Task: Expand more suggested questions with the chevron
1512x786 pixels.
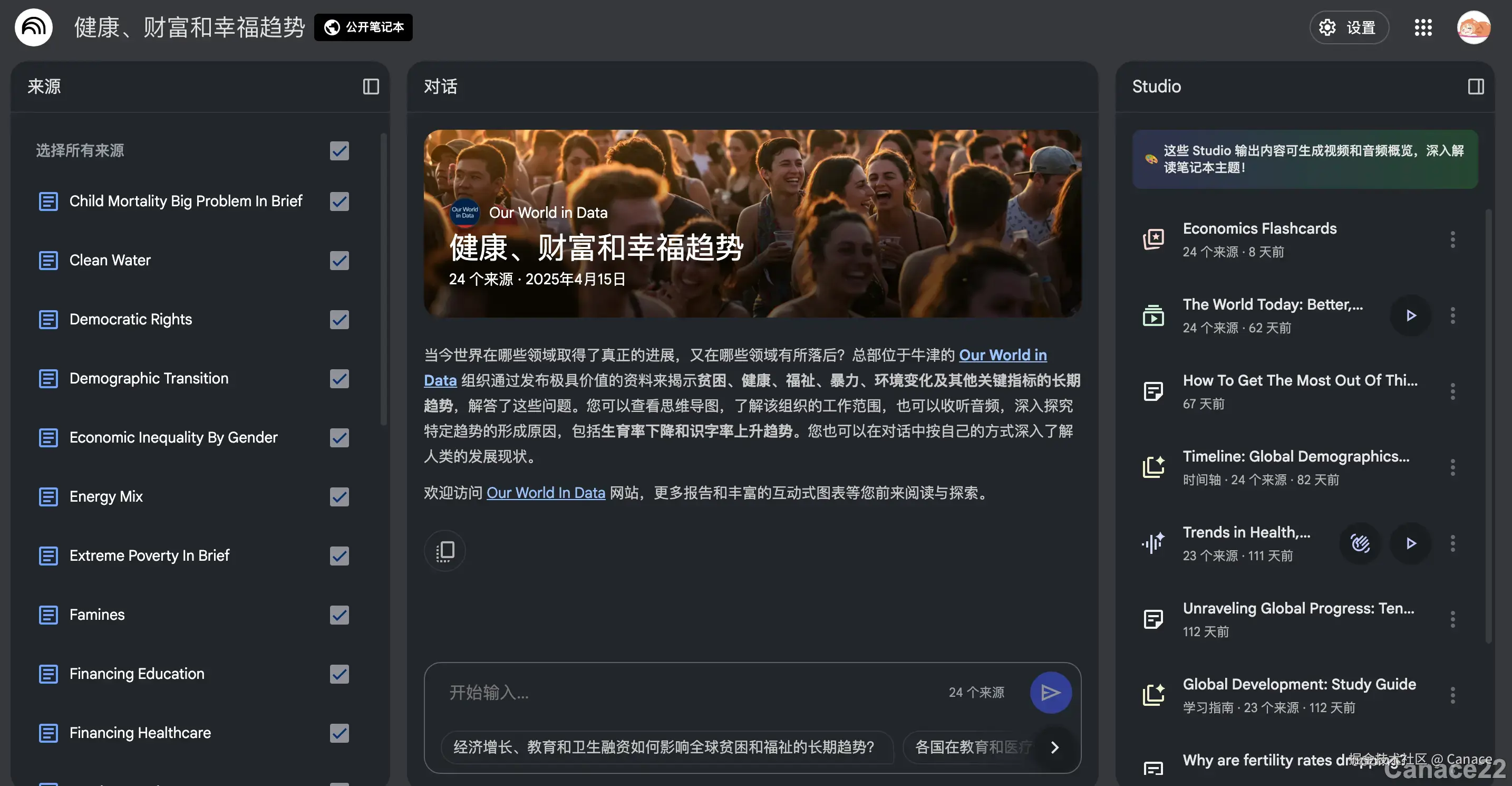Action: pyautogui.click(x=1055, y=747)
